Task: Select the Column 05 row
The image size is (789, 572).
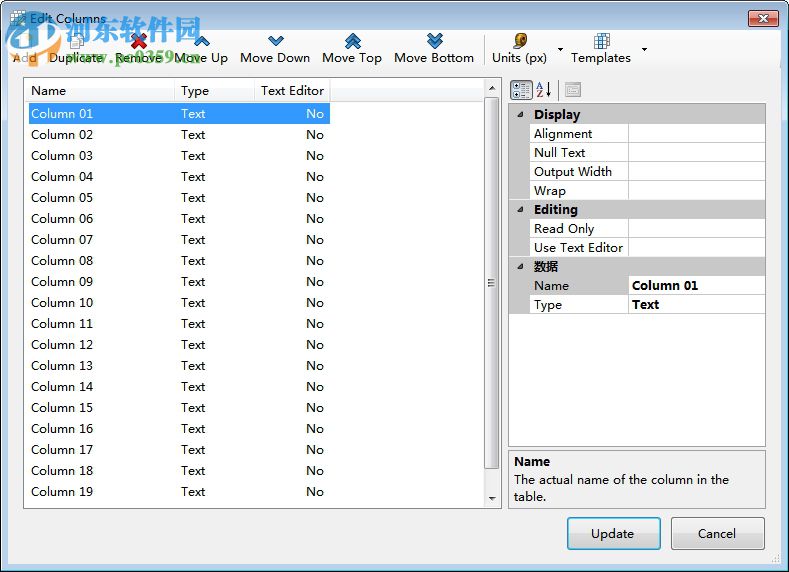Action: pyautogui.click(x=179, y=198)
